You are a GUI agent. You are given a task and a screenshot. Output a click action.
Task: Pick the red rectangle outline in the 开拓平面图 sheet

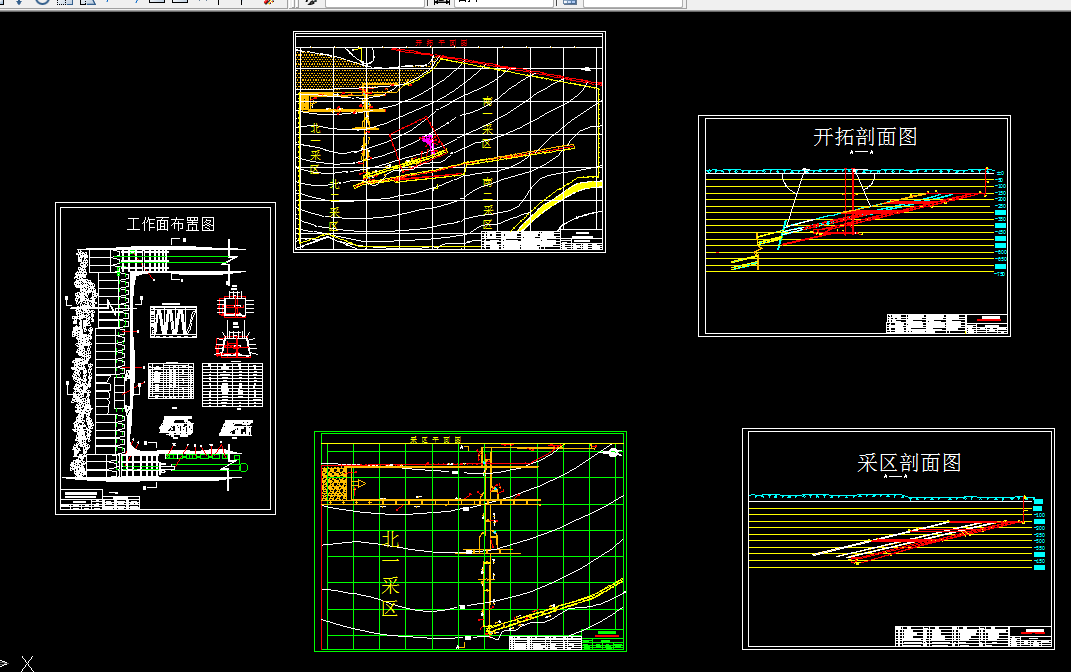coord(418,141)
